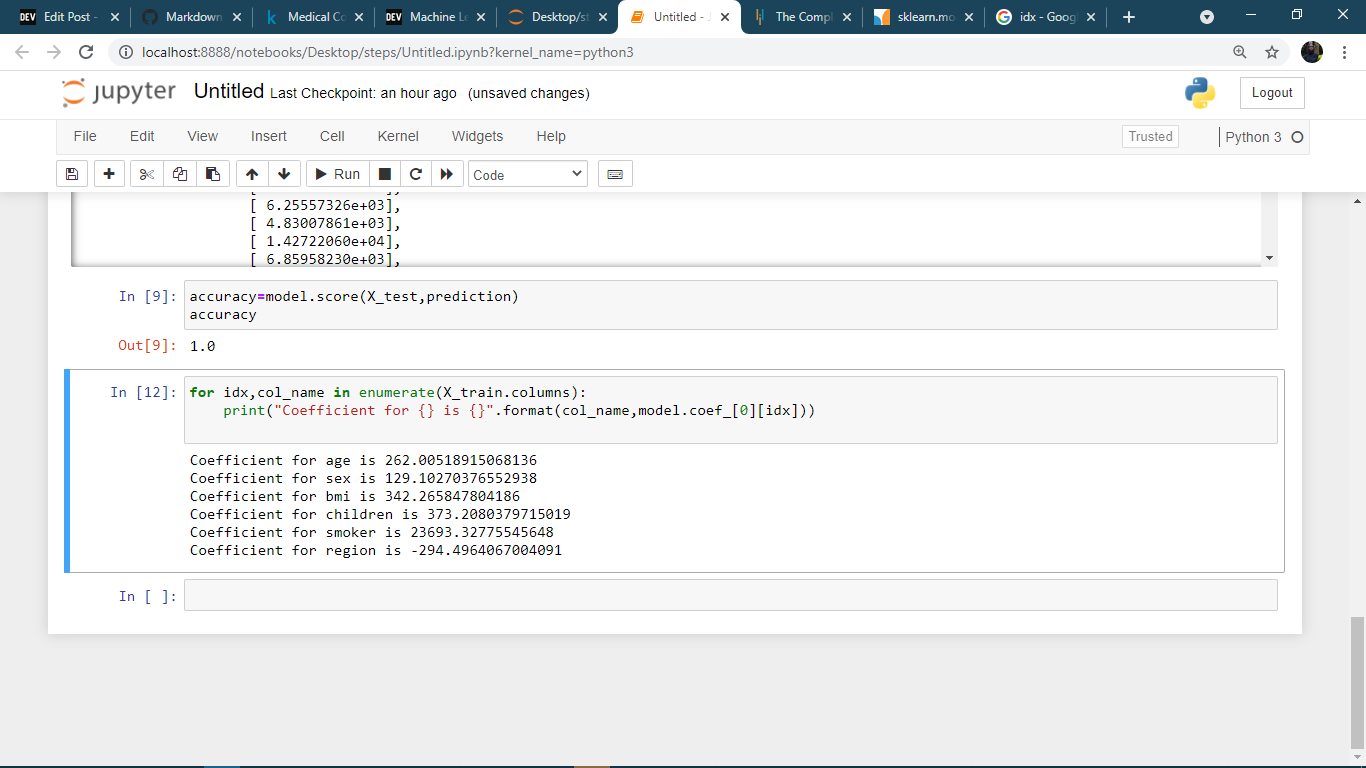Restart the kernel with circular arrow icon
Viewport: 1366px width, 768px height.
[416, 174]
